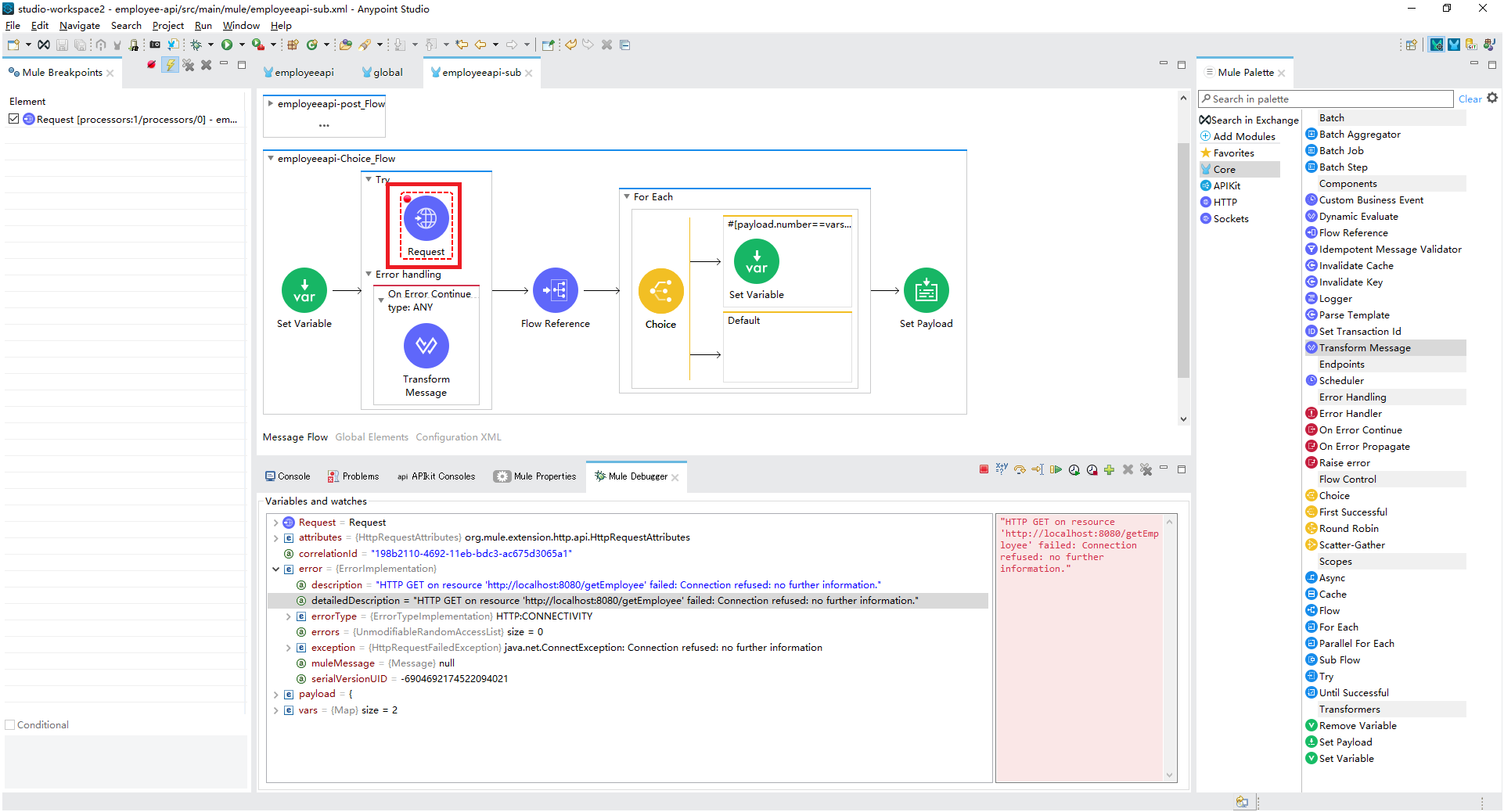
Task: Click the Run green play toolbar icon
Action: pyautogui.click(x=227, y=45)
